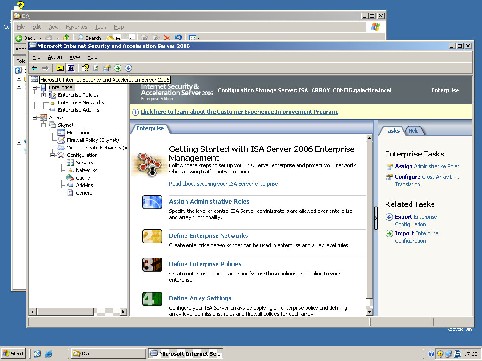Select Configuration node in the tree
Viewport: 482px width, 361px height.
[82, 155]
